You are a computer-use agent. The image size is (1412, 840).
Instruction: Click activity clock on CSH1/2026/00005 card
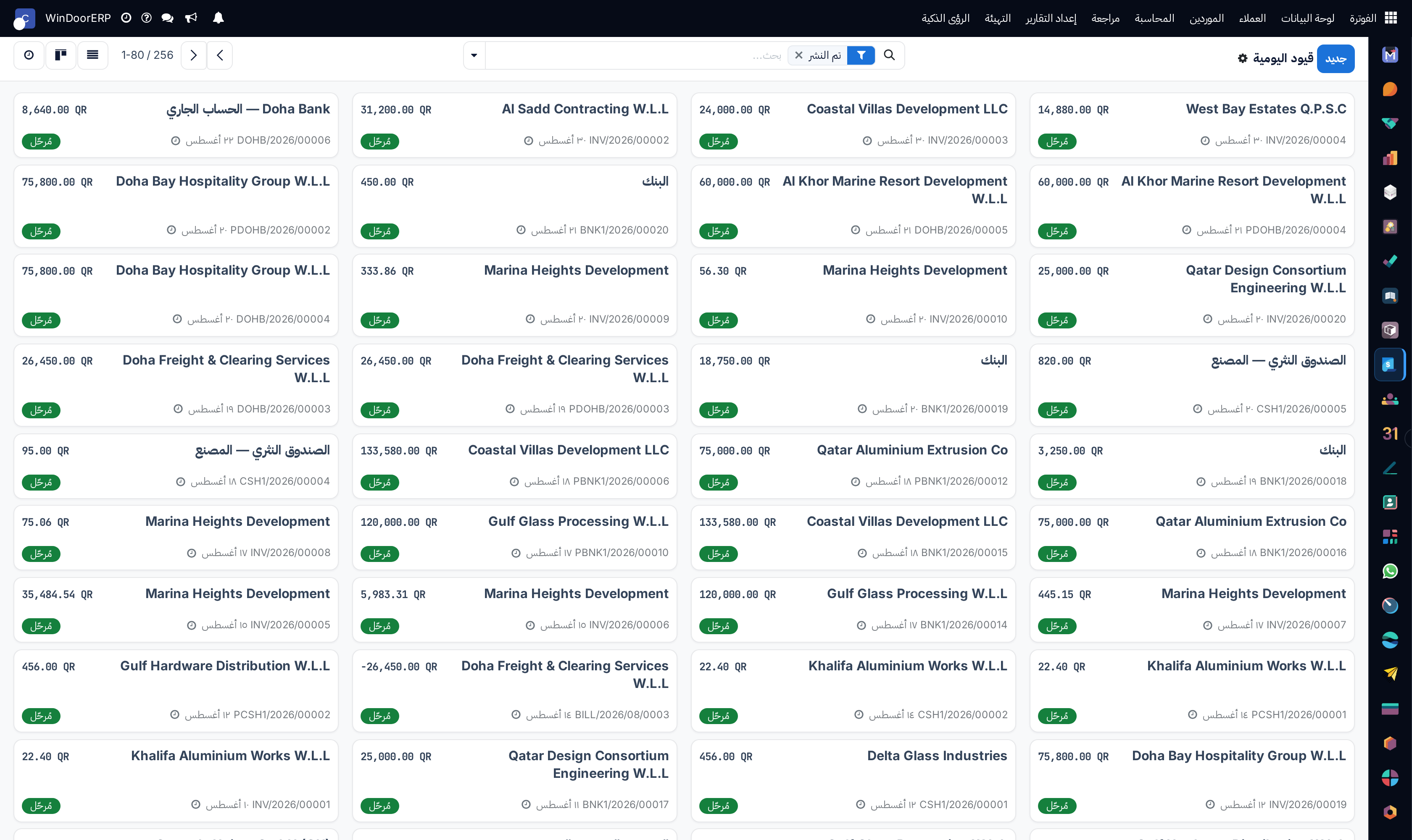(1197, 409)
